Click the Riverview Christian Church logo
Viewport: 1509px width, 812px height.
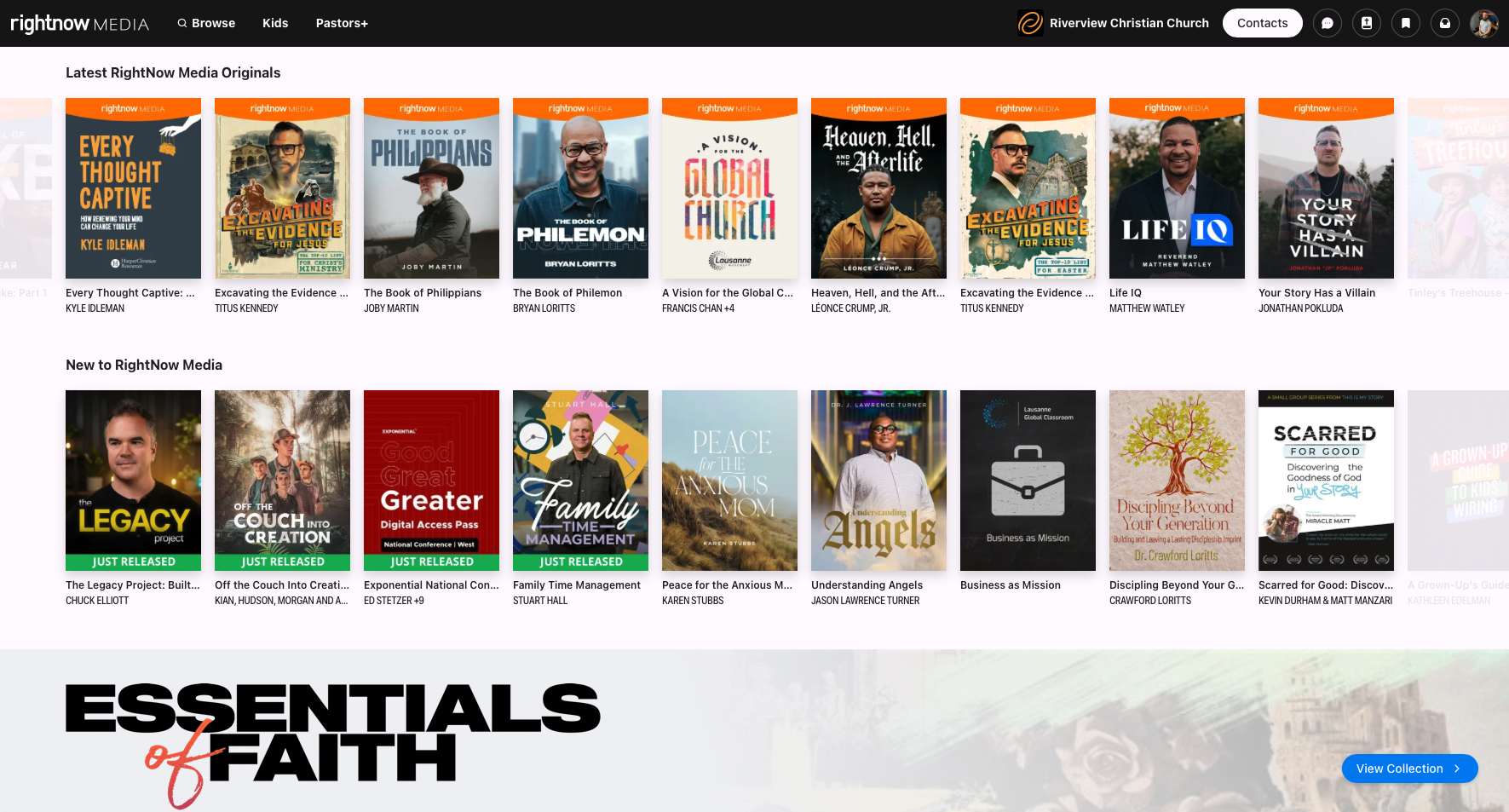coord(1030,23)
